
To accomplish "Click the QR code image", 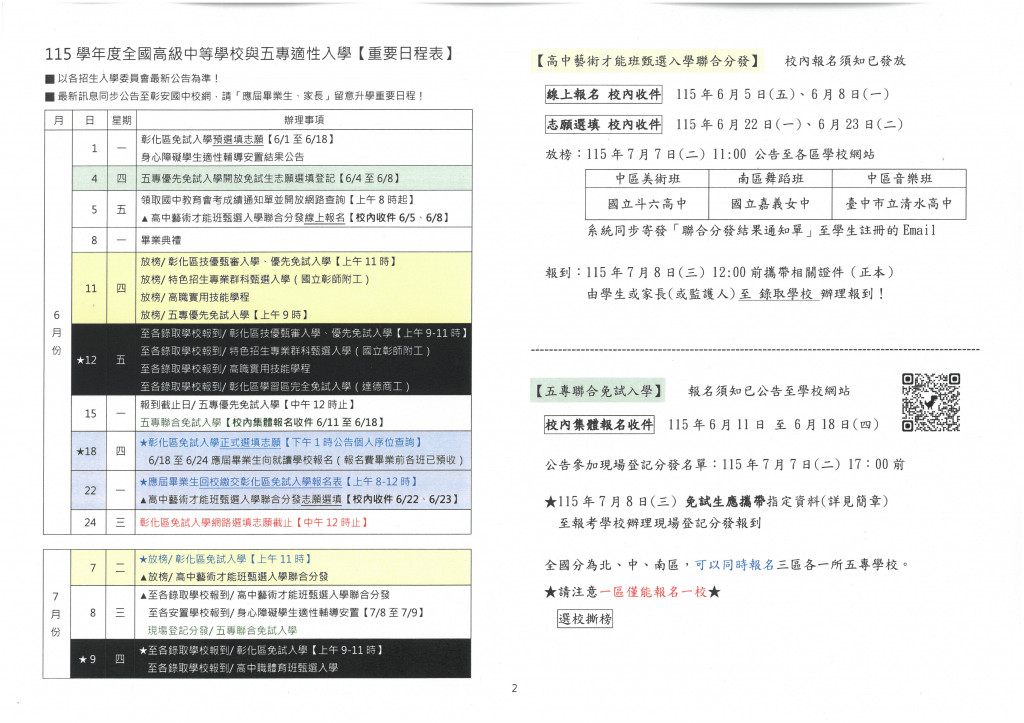I will (x=931, y=402).
